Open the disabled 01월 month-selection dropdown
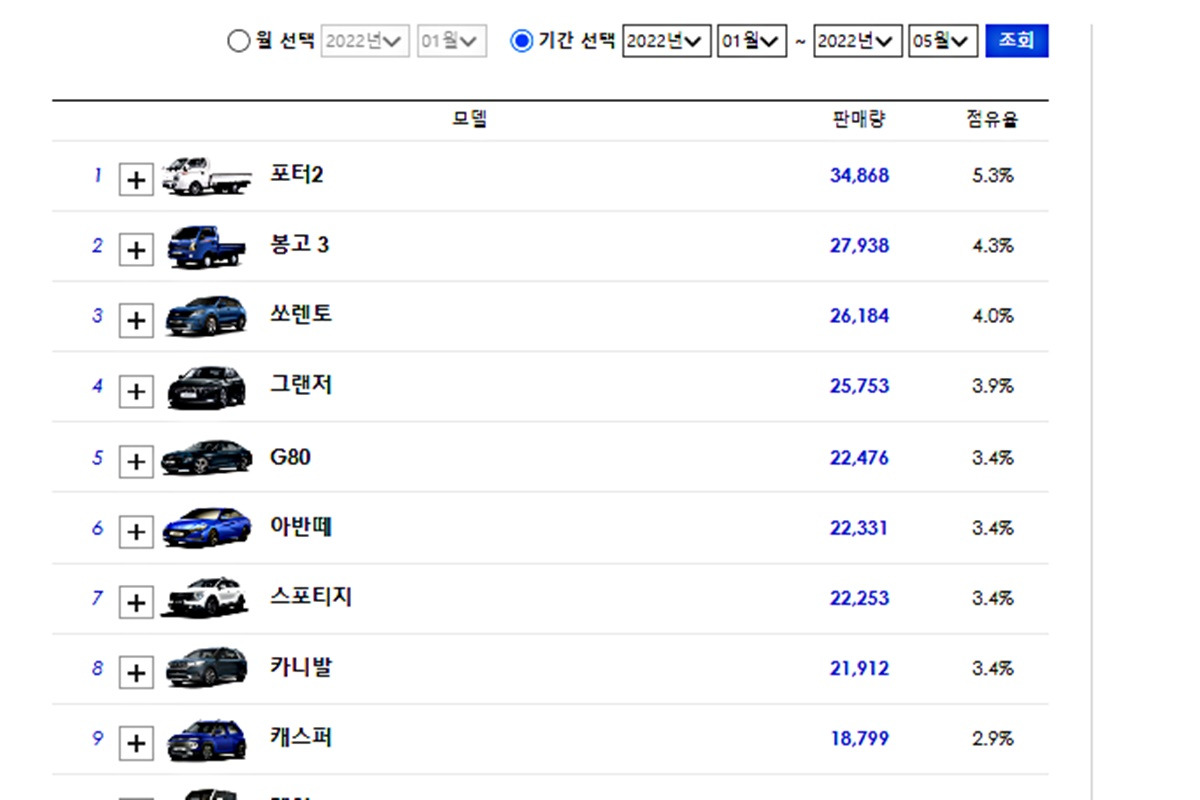 (452, 42)
